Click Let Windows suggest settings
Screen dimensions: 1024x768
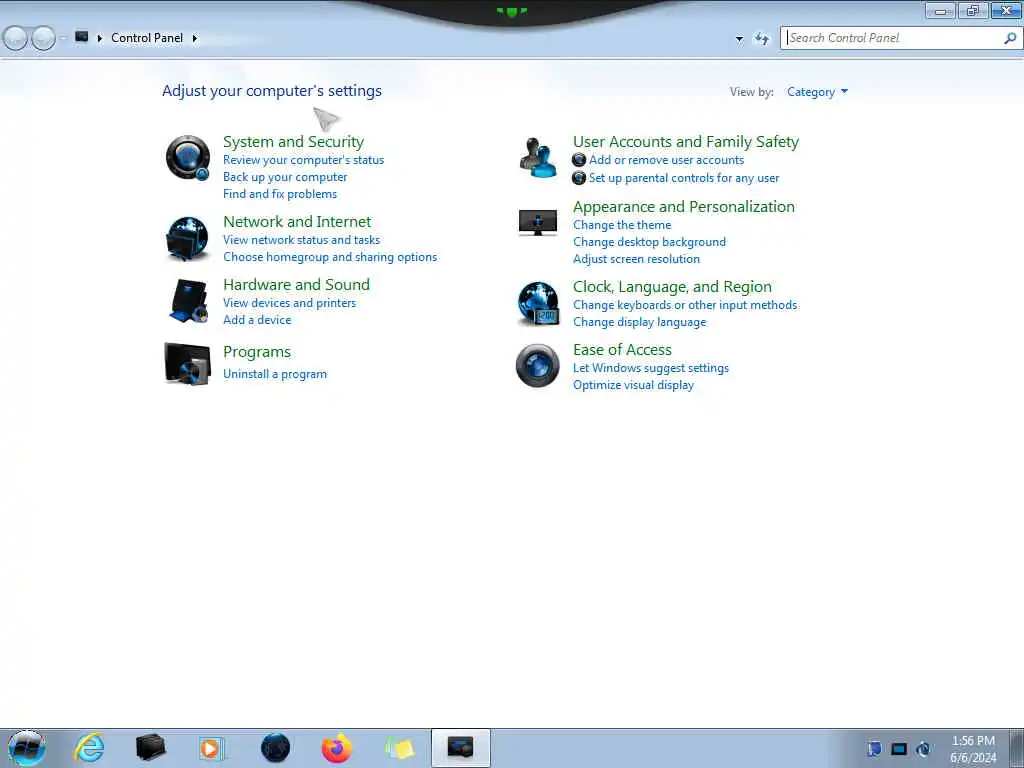pyautogui.click(x=650, y=368)
